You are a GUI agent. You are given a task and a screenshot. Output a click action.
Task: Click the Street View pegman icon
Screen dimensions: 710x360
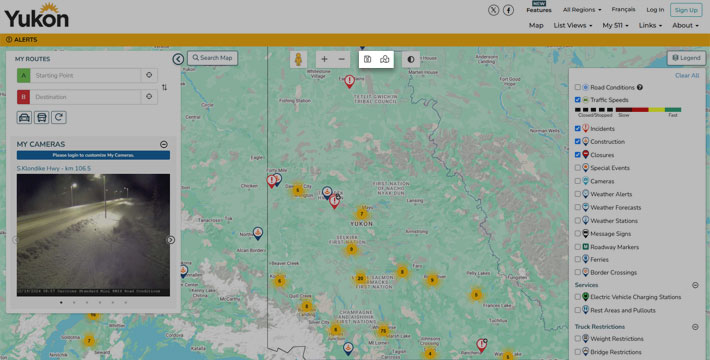pyautogui.click(x=298, y=59)
